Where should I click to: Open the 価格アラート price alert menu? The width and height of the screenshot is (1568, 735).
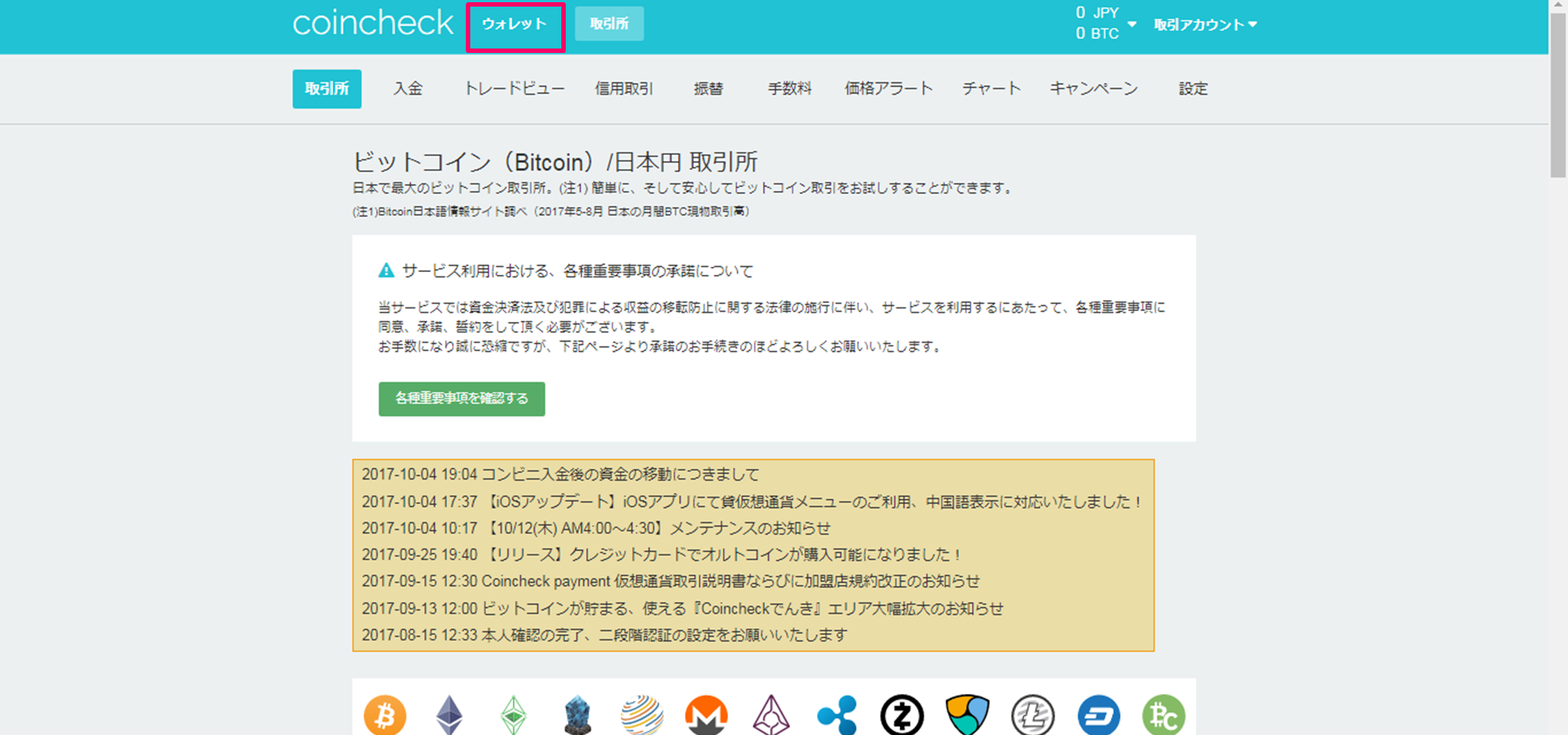pyautogui.click(x=888, y=89)
